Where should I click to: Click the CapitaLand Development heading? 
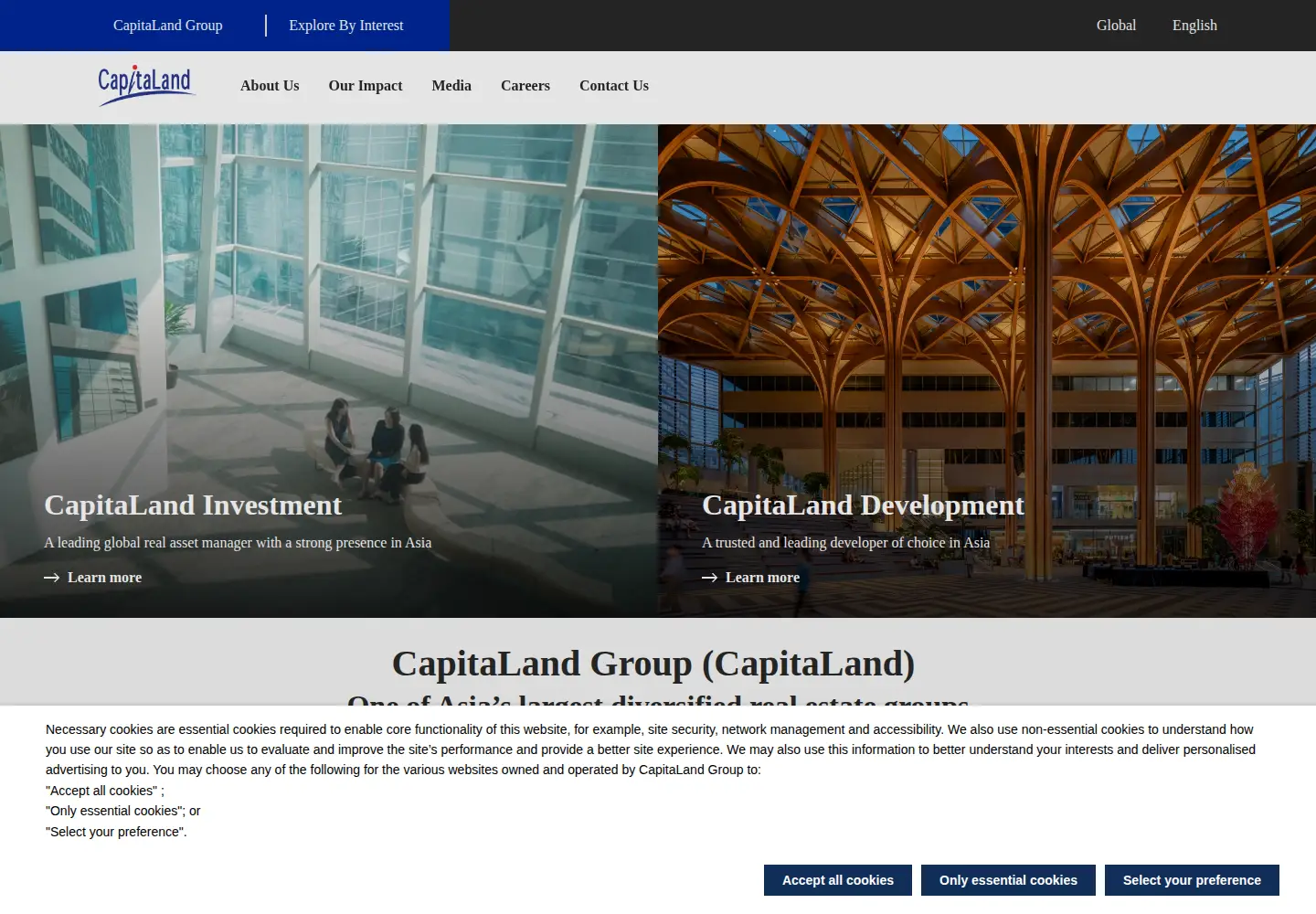(x=863, y=505)
